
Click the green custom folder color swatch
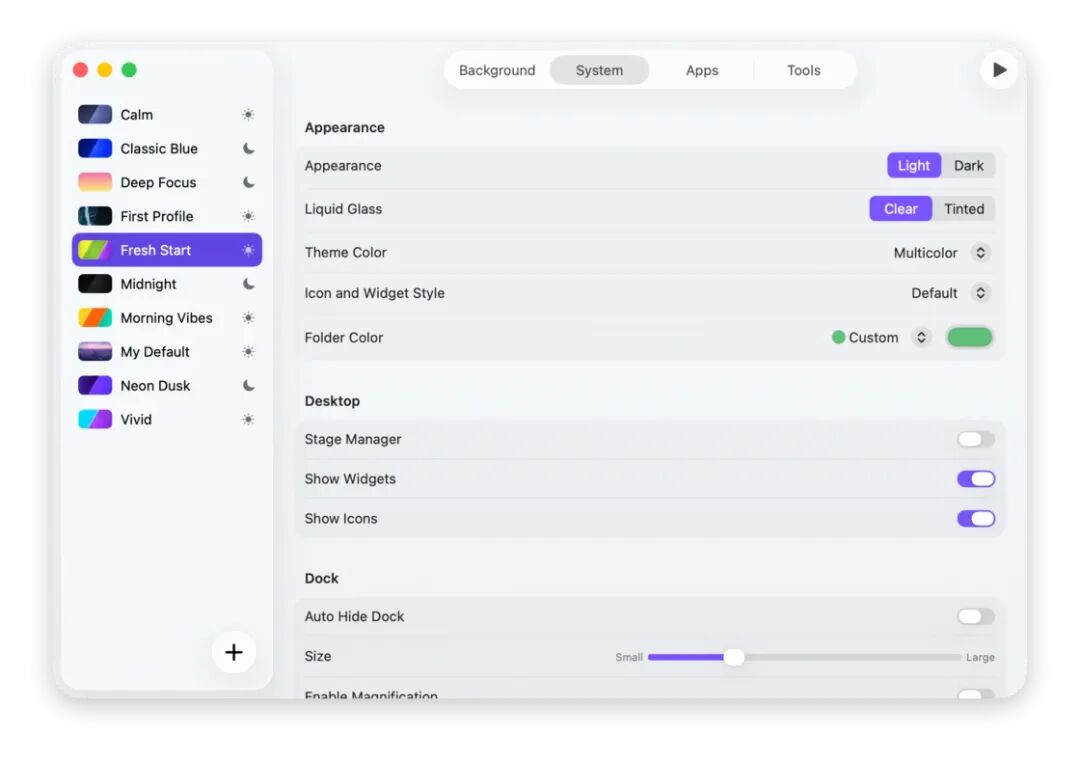pos(969,337)
